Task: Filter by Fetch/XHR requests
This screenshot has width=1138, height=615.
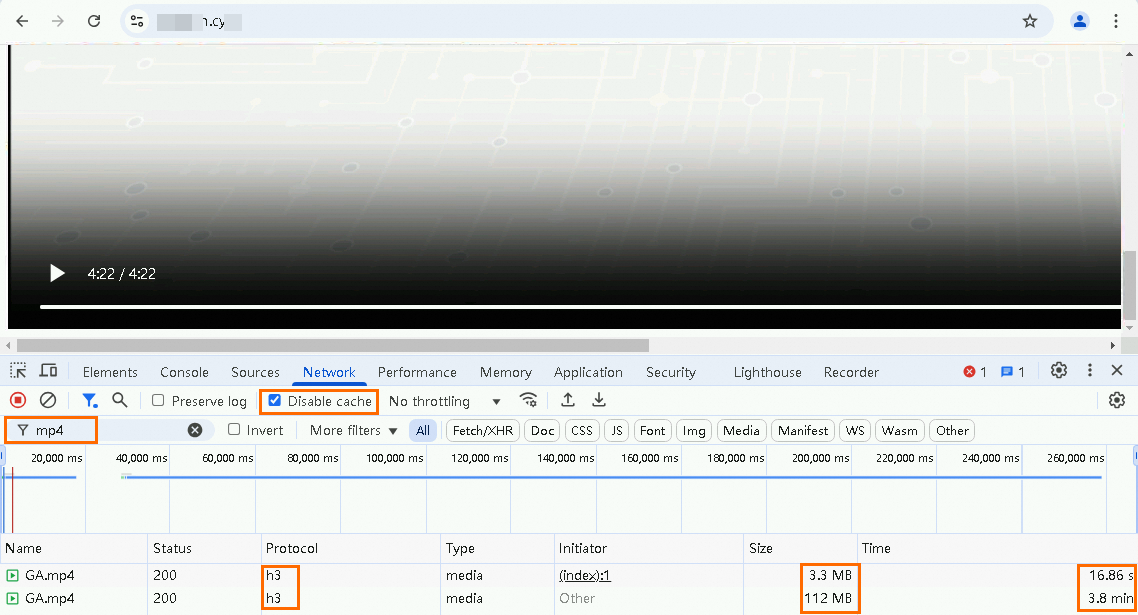Action: click(483, 431)
